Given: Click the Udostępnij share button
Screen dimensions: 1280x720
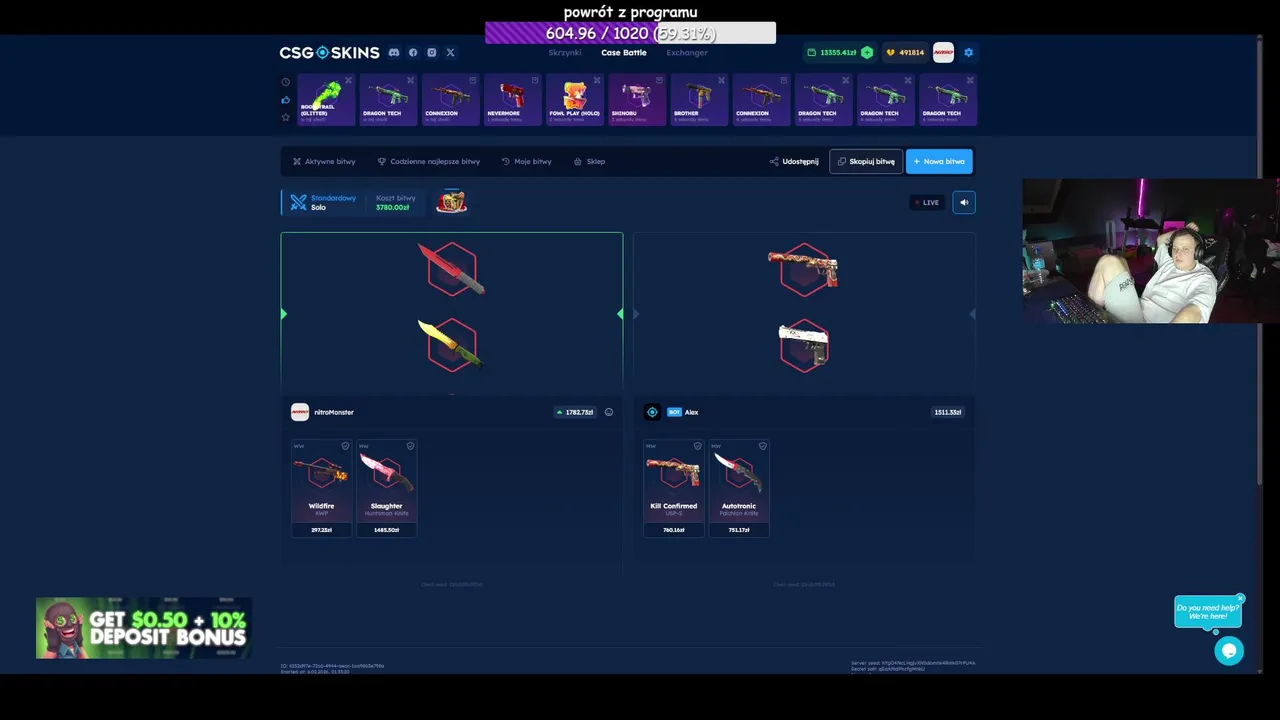Looking at the screenshot, I should click(x=794, y=161).
